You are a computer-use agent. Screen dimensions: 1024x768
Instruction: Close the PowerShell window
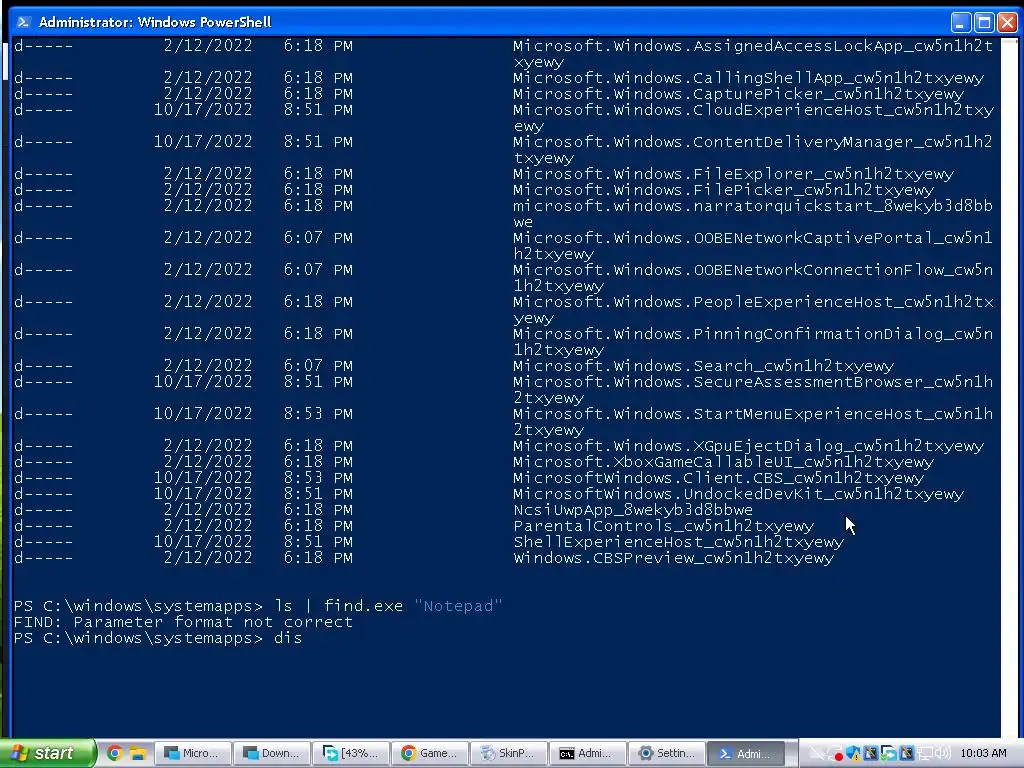[x=1007, y=22]
